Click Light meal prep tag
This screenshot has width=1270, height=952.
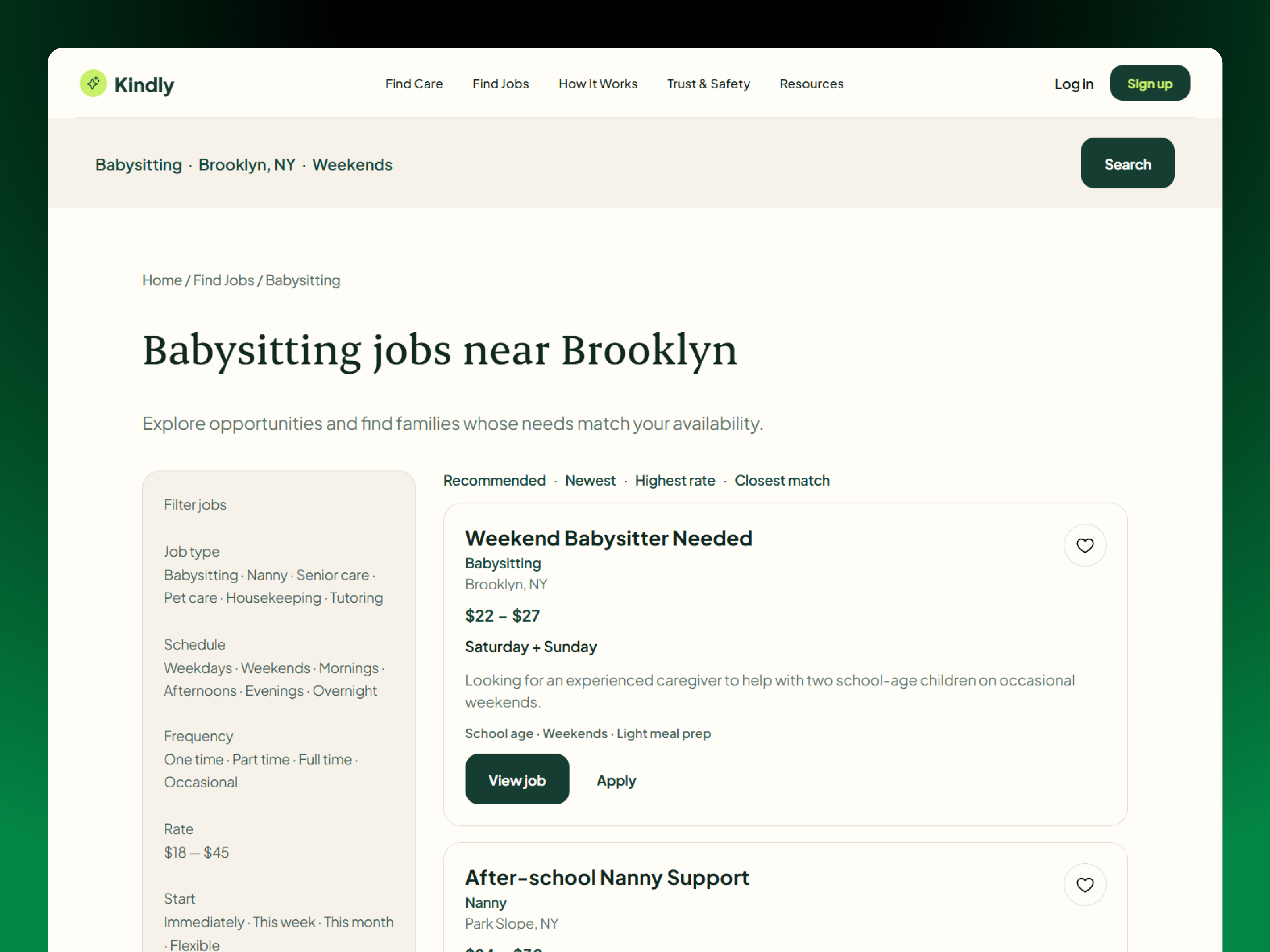[x=664, y=733]
